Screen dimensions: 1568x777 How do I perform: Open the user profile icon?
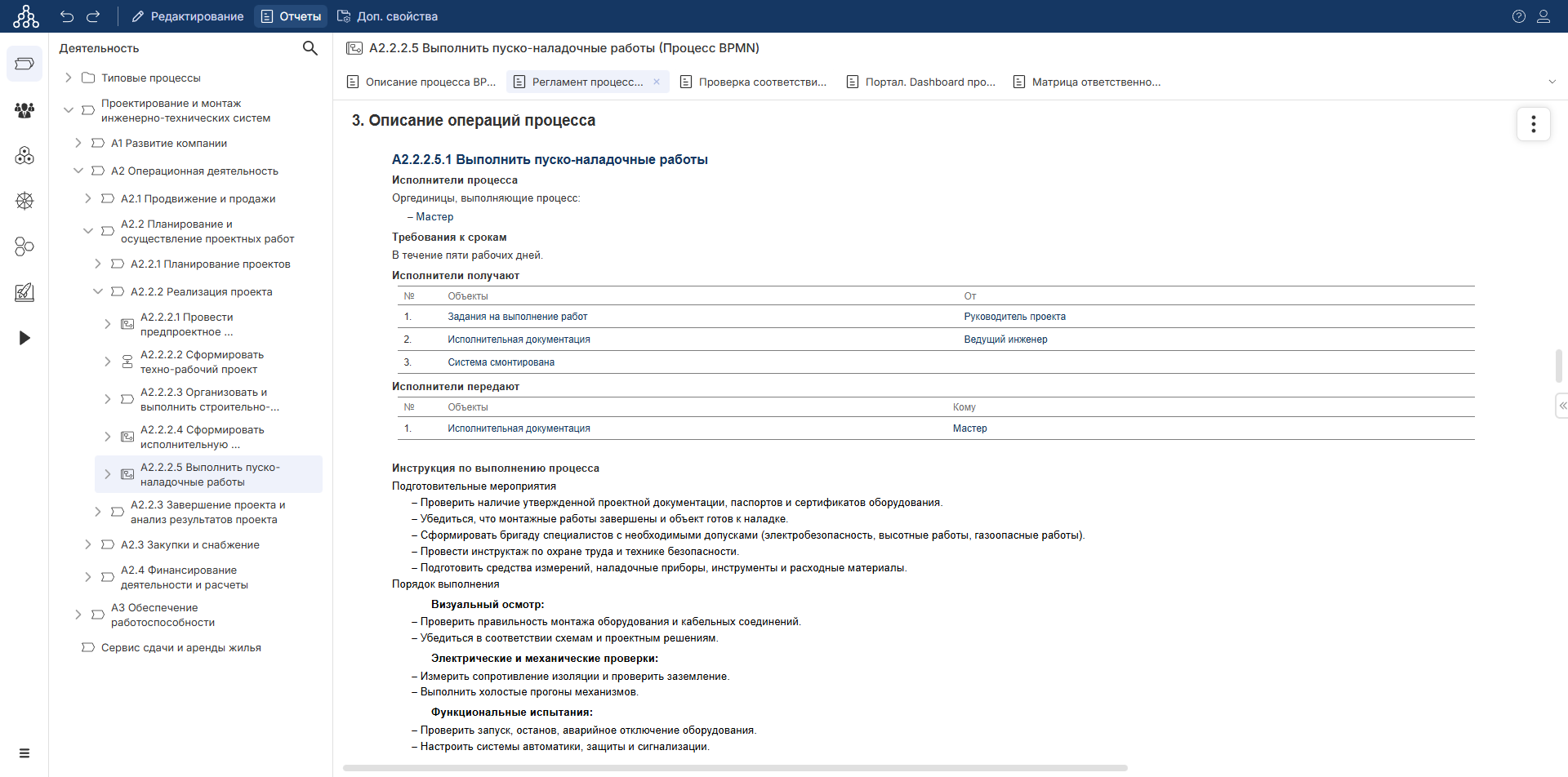[1543, 16]
